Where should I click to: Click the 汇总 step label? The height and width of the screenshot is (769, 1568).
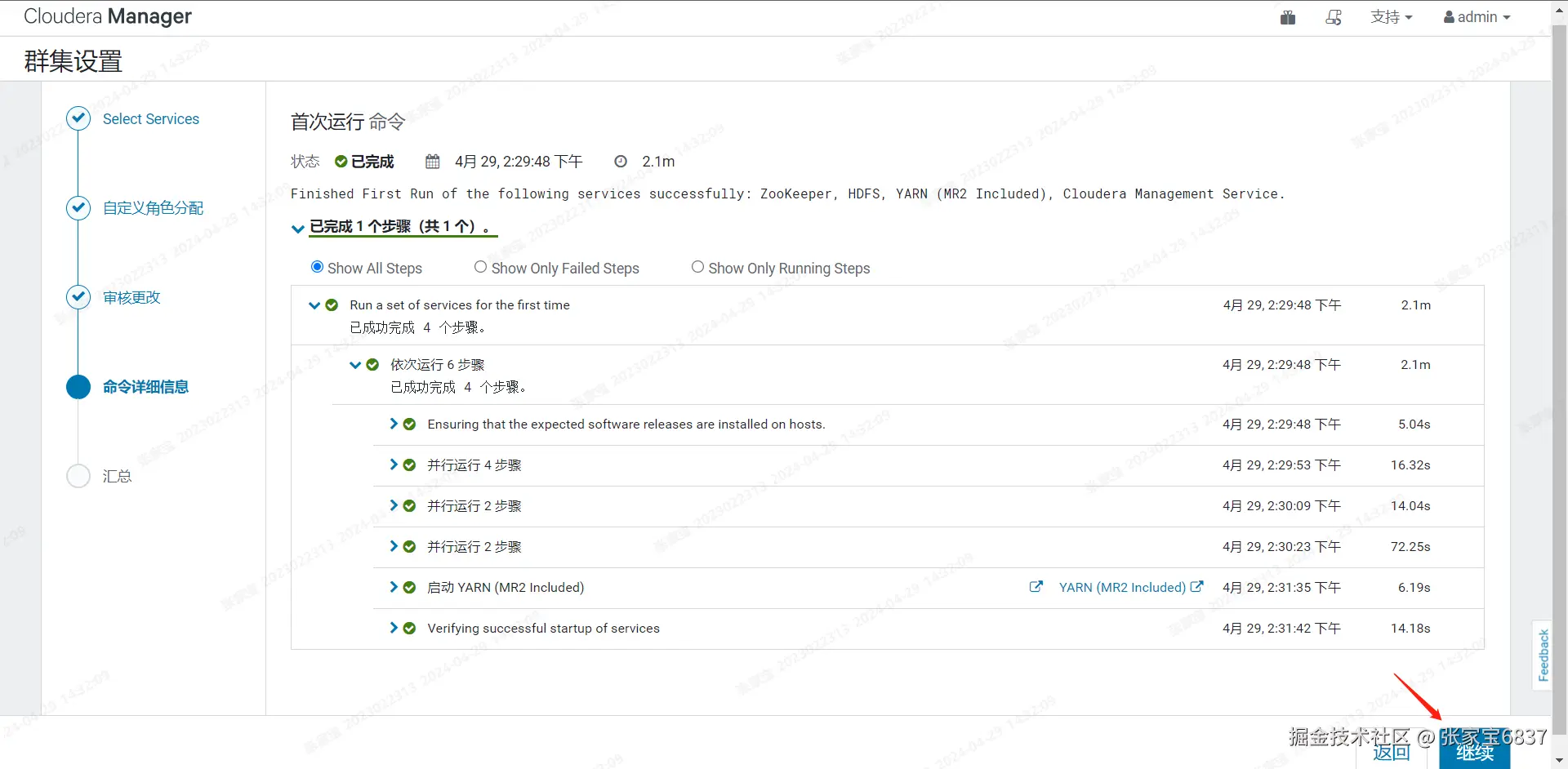(117, 476)
